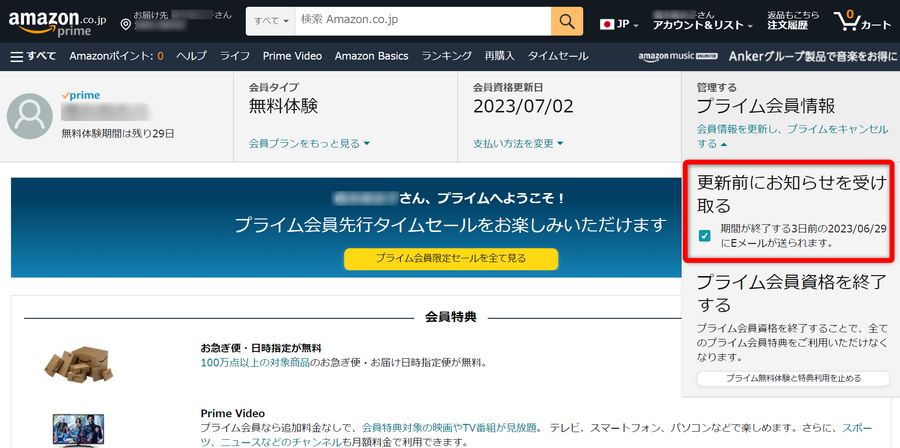Open Prime Video in navigation bar
Screen dimensions: 900x448
pos(292,56)
